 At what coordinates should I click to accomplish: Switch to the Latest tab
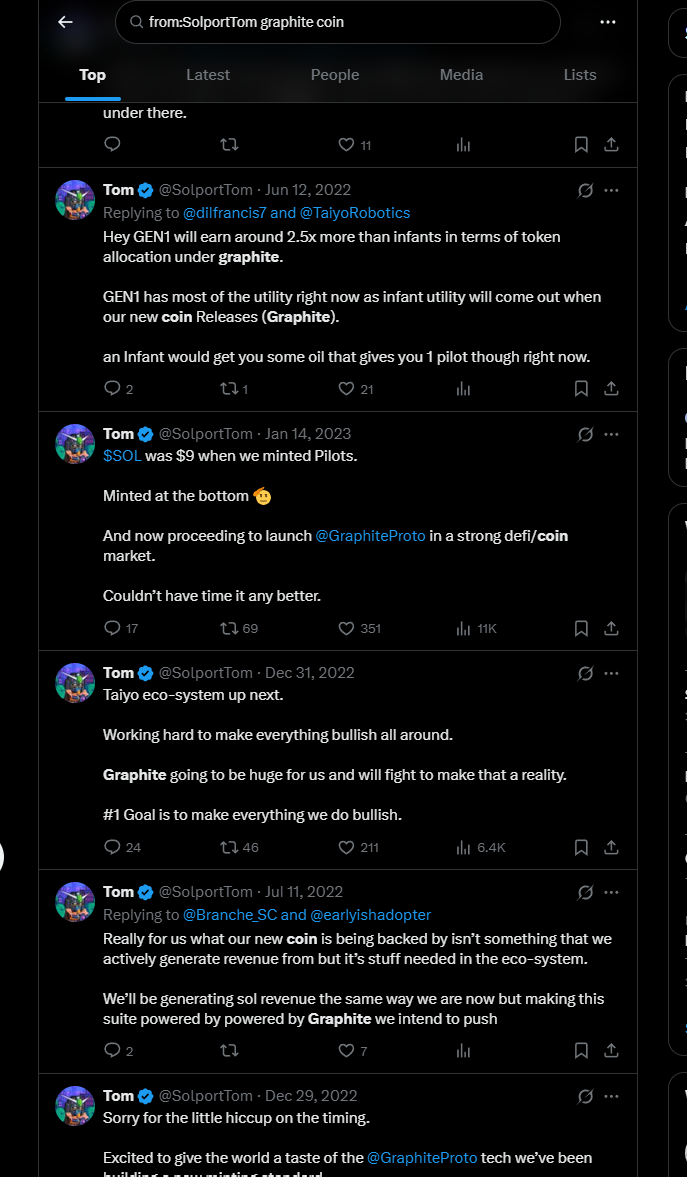pos(208,75)
